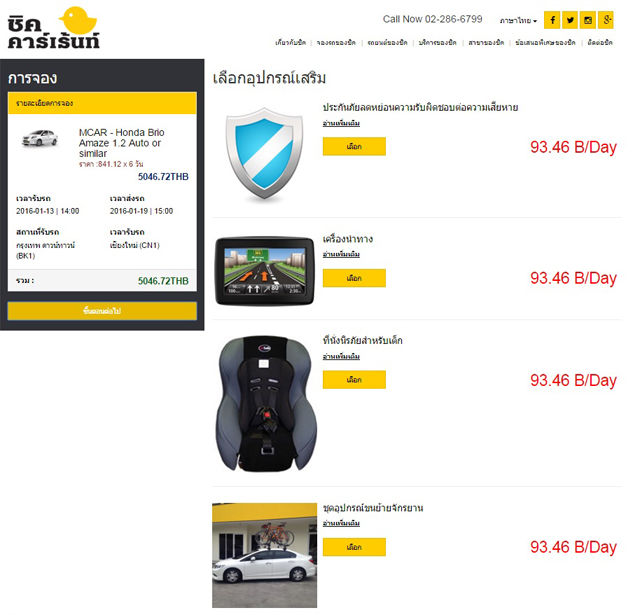
Task: Click the yellow ขั้นตอนต่อไป next step button
Action: coord(102,311)
